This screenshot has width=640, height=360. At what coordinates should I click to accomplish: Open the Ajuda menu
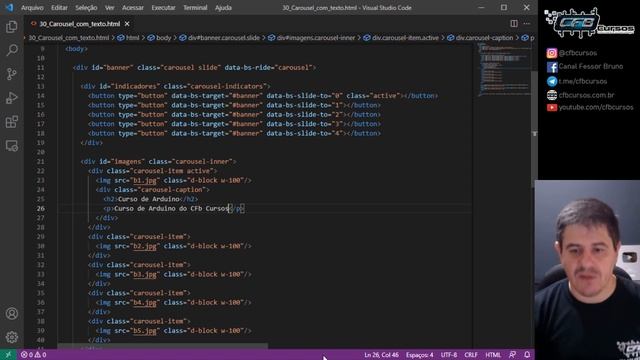(223, 8)
